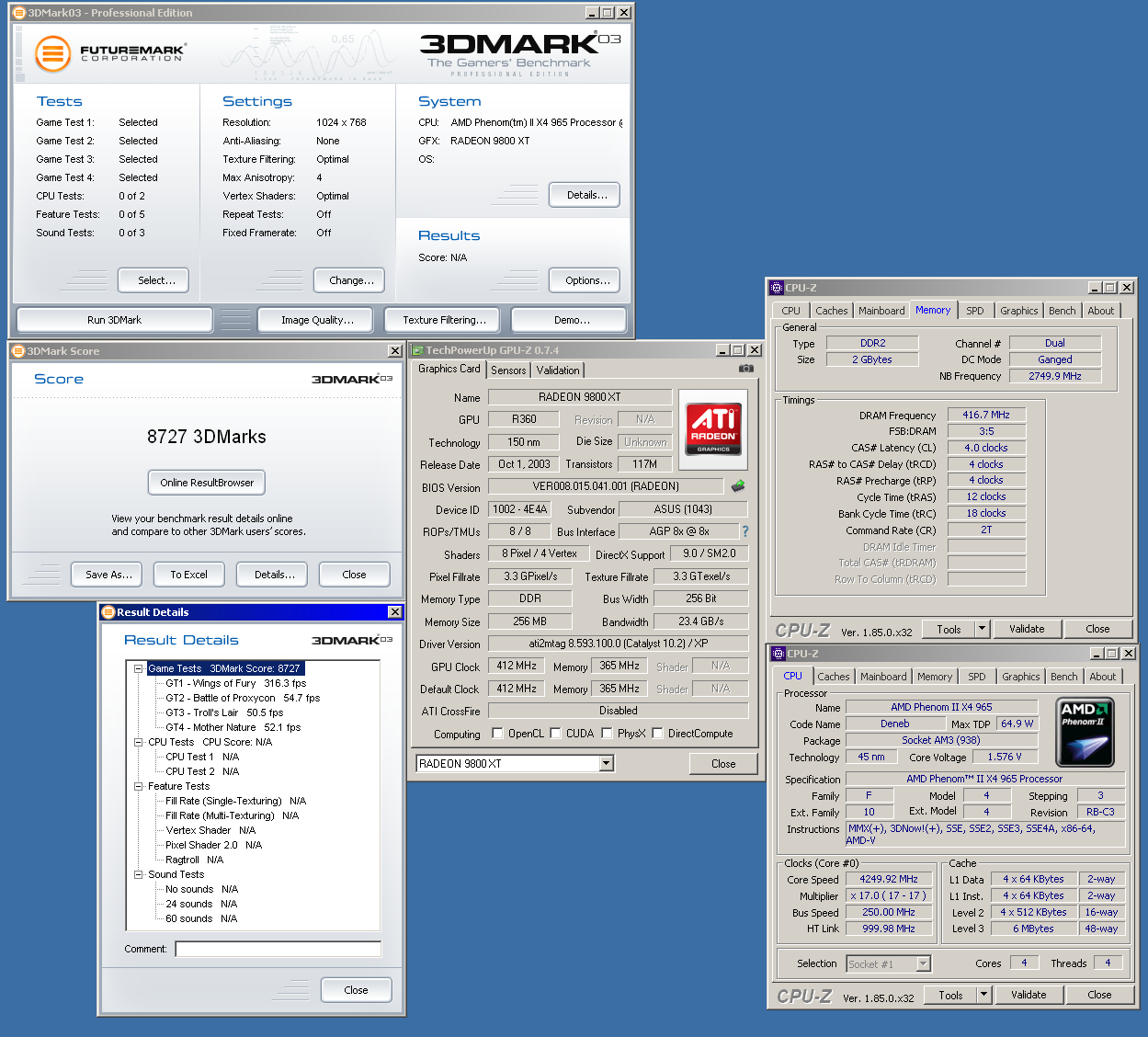Open Caches tab in lower CPU-Z window
This screenshot has width=1148, height=1037.
834,677
